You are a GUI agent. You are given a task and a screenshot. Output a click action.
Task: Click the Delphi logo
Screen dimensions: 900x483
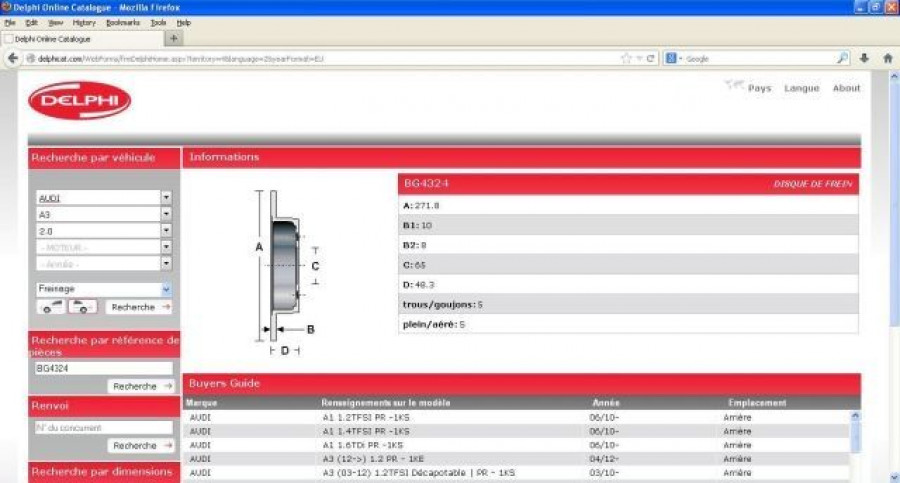79,101
